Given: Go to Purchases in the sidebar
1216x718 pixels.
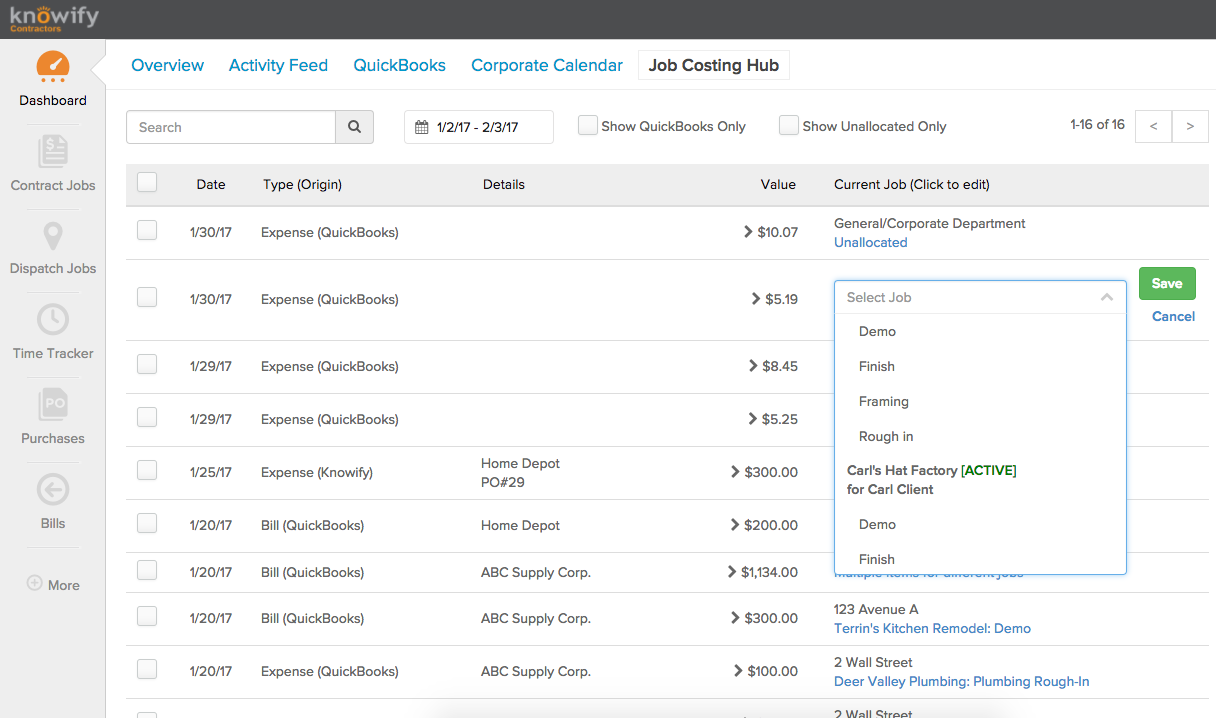Looking at the screenshot, I should coord(53,417).
